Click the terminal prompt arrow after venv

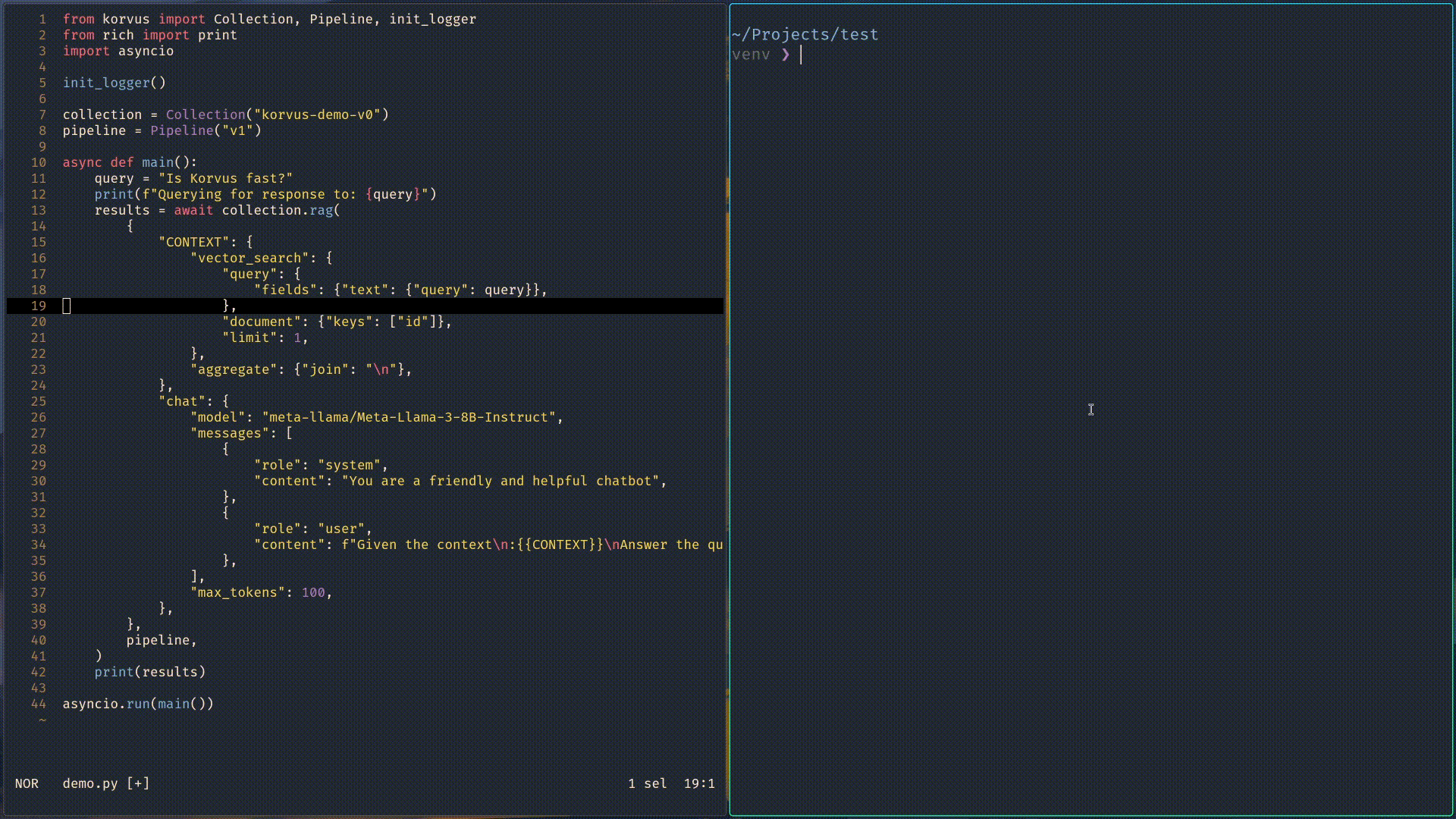[786, 55]
